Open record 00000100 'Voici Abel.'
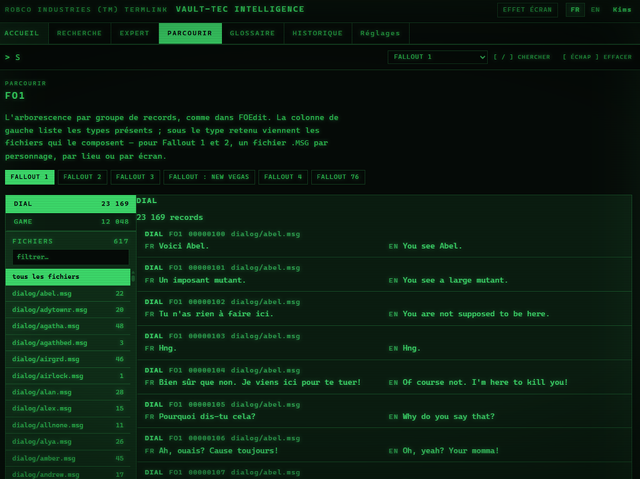Image resolution: width=640 pixels, height=479 pixels. pos(384,240)
